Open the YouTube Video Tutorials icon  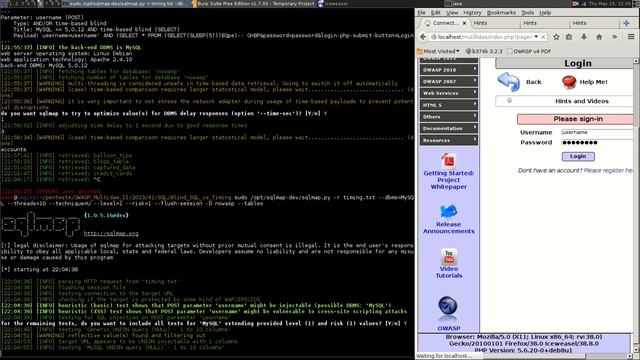(449, 257)
